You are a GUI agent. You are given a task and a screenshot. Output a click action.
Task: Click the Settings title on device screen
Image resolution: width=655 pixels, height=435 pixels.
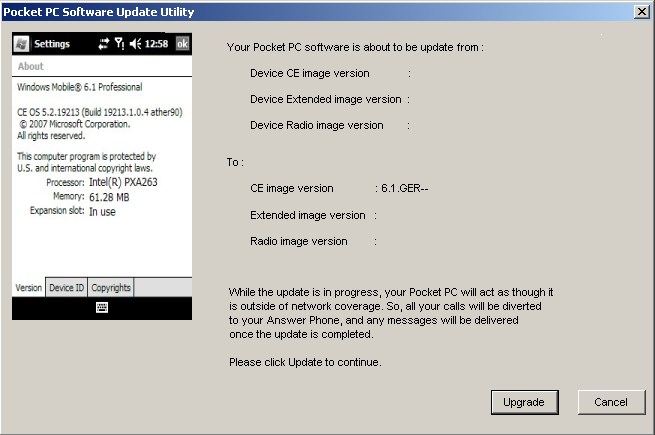pos(52,44)
